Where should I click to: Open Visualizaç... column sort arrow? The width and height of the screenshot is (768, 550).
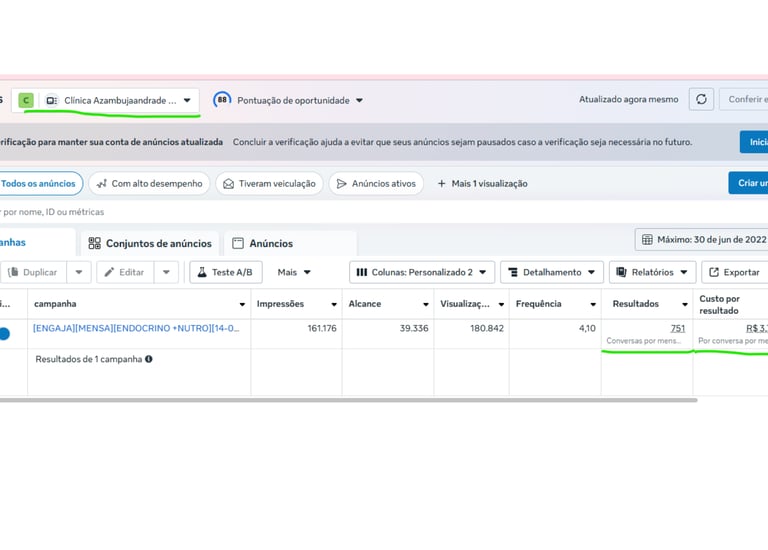pyautogui.click(x=501, y=304)
